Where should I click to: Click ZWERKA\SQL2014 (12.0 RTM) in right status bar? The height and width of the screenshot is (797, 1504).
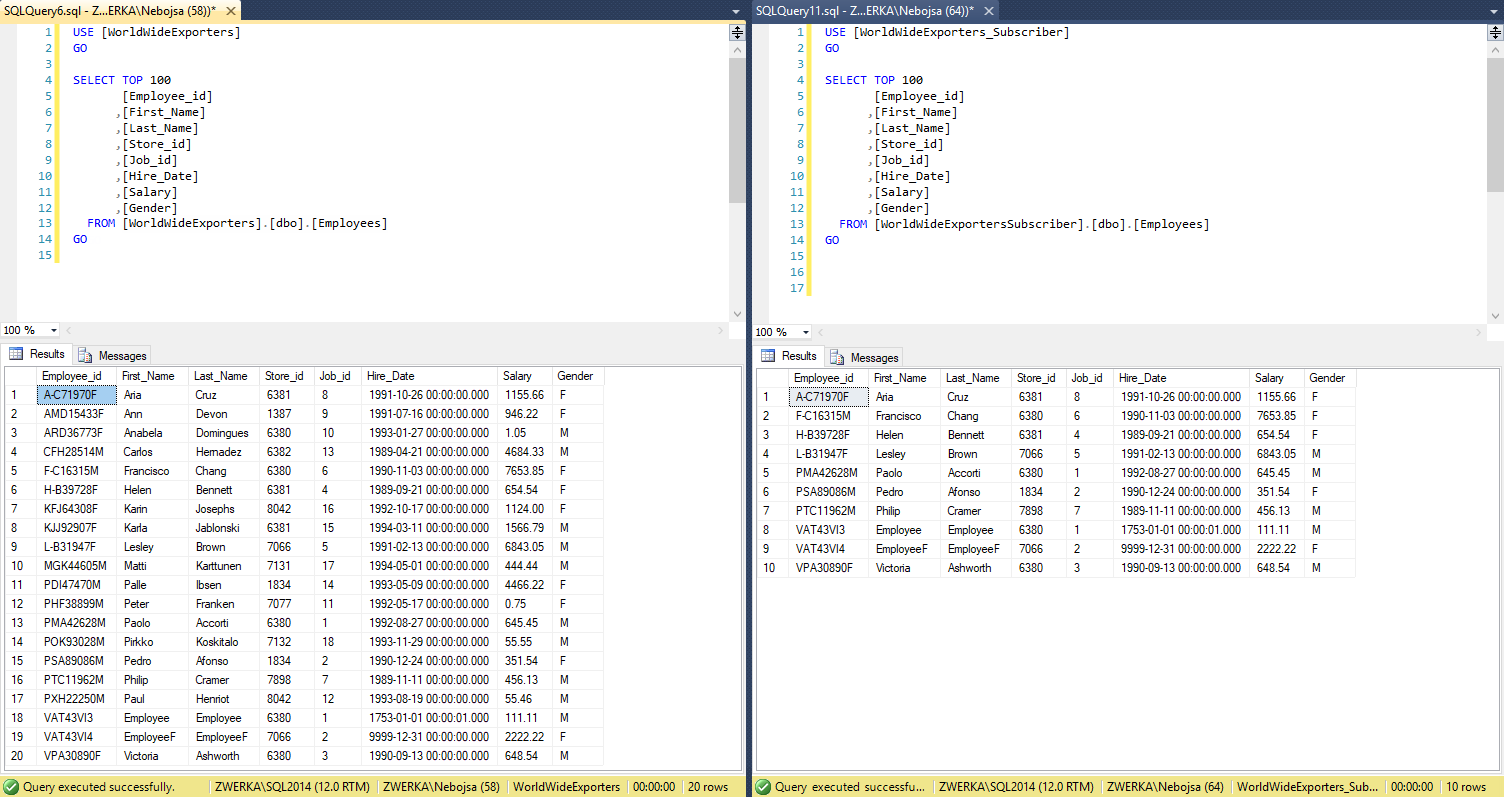1017,787
